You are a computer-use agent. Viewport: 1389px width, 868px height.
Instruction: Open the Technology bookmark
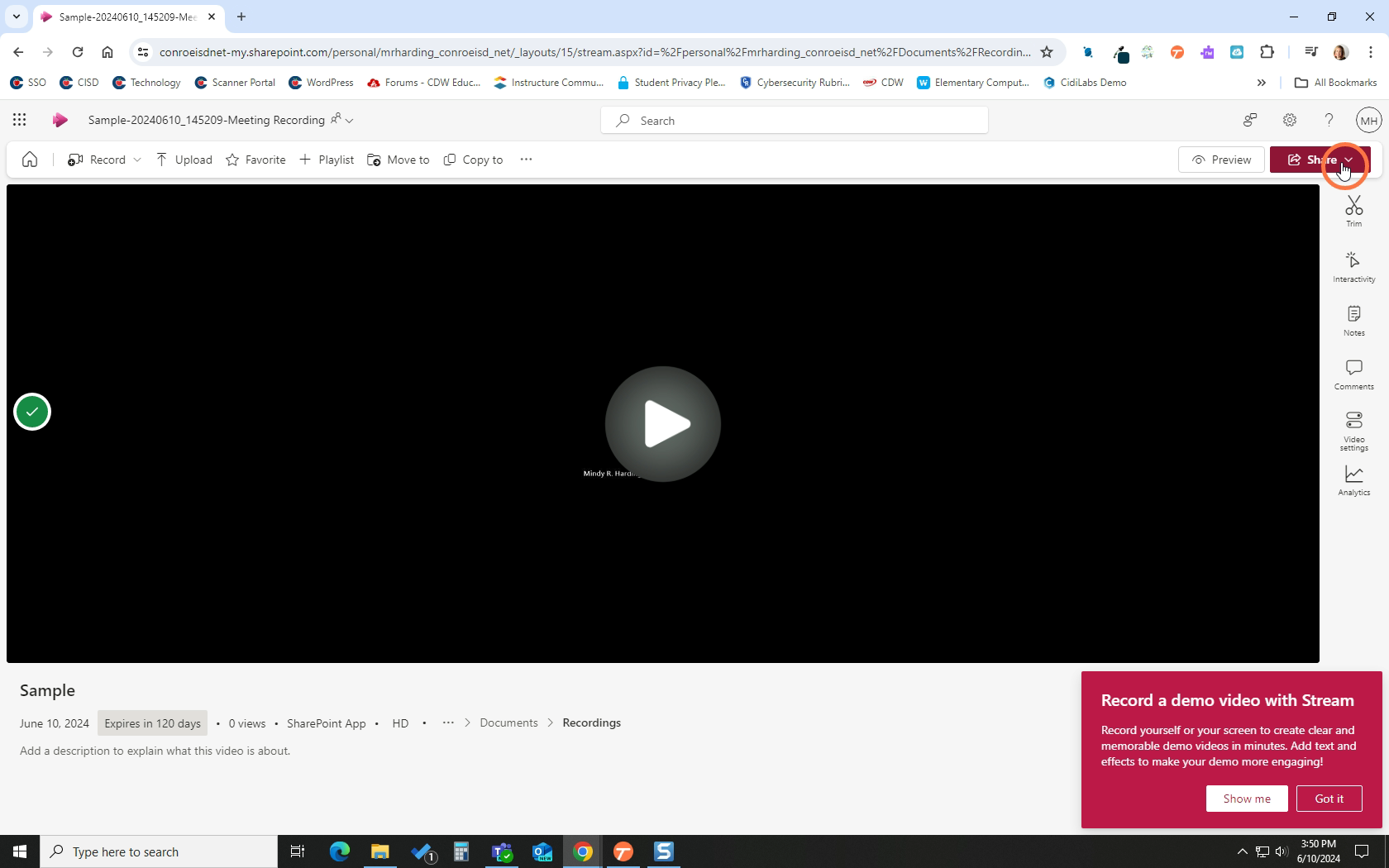point(146,83)
